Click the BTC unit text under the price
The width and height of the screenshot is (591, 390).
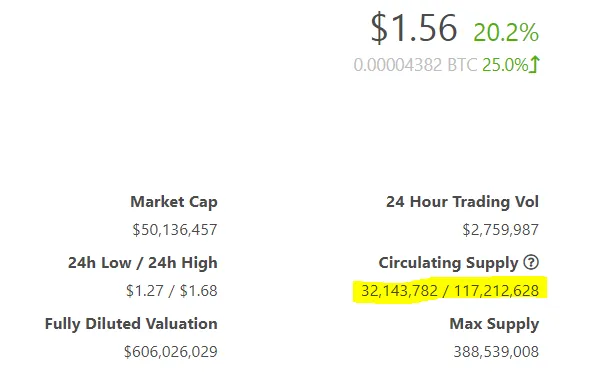[x=462, y=65]
